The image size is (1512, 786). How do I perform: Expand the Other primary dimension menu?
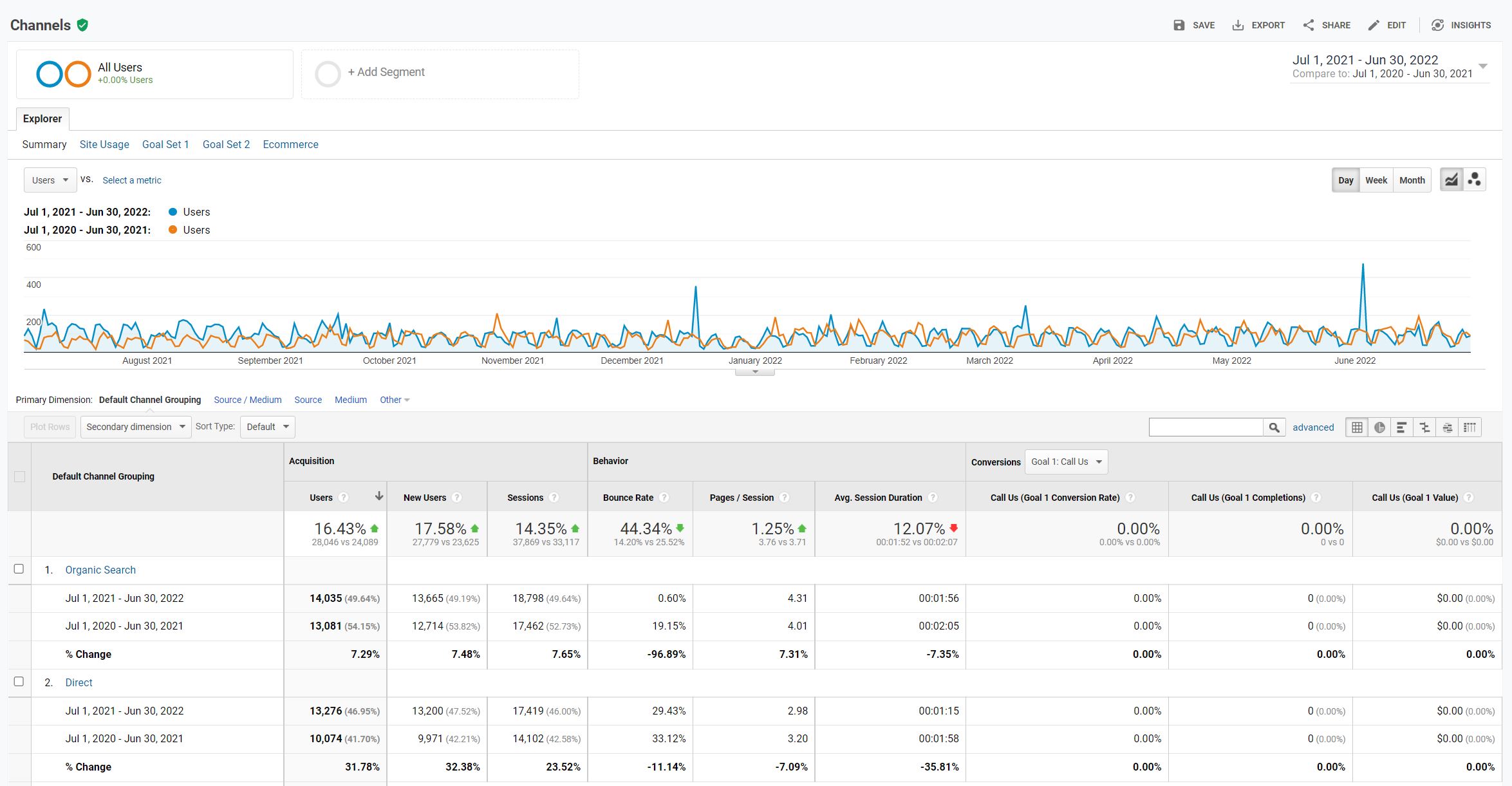(395, 400)
